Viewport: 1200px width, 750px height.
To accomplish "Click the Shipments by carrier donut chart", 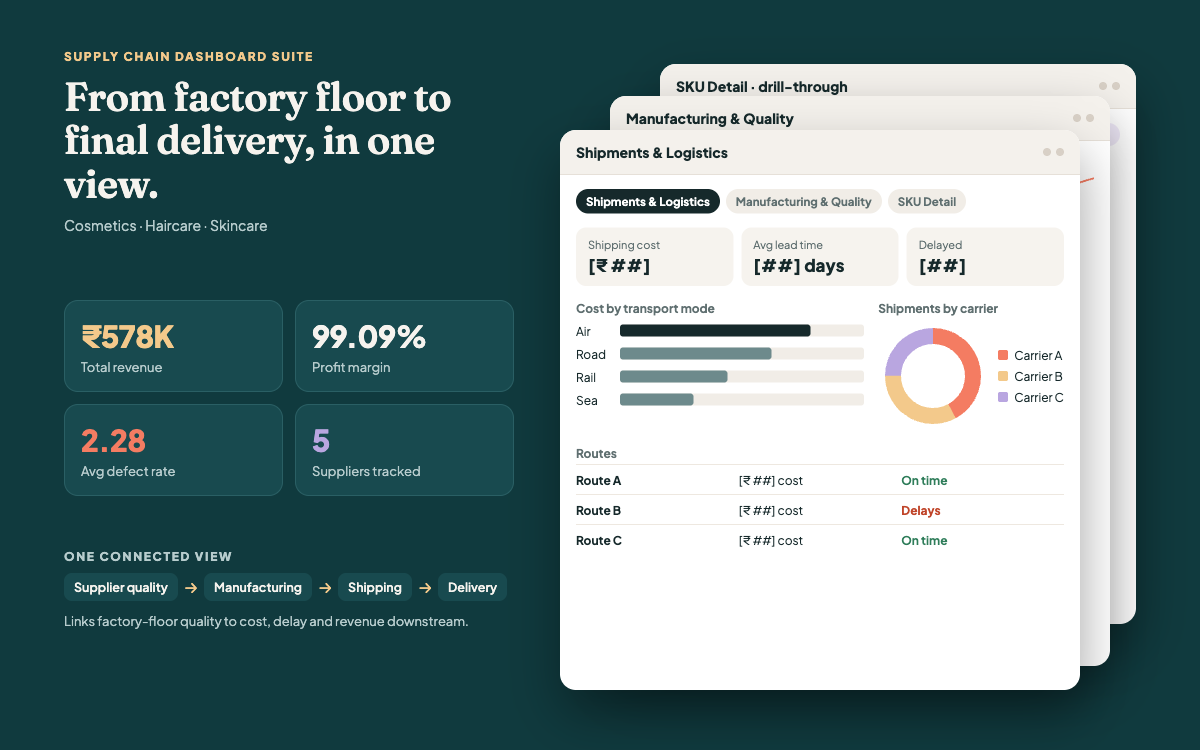I will (933, 376).
